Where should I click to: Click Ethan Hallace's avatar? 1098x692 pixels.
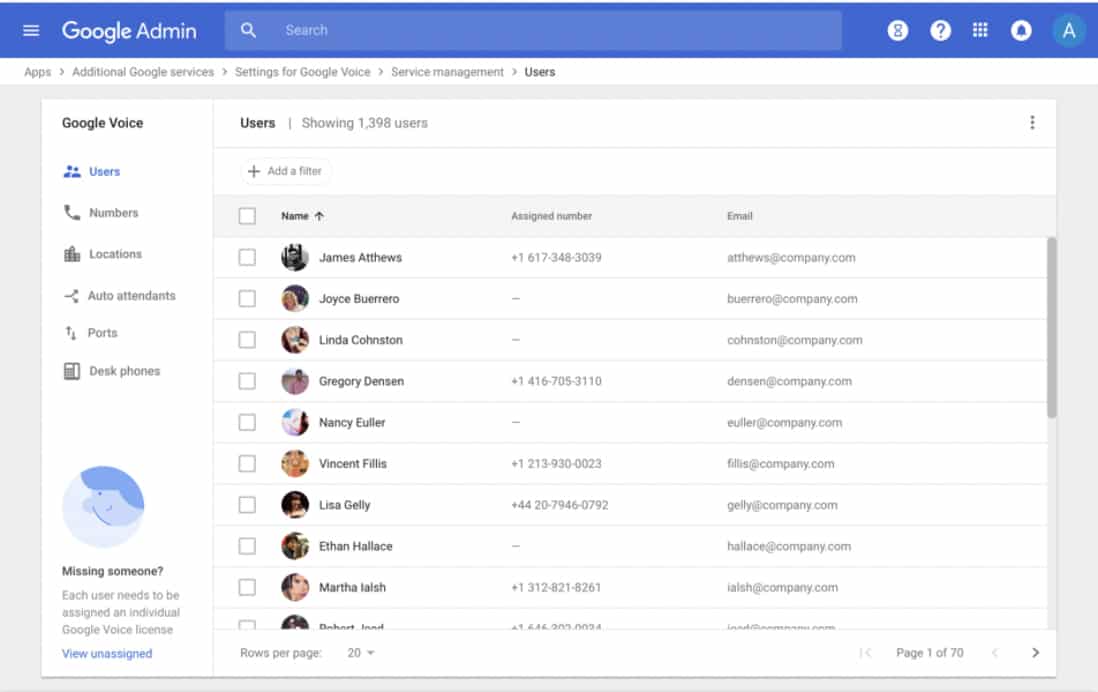click(x=295, y=546)
